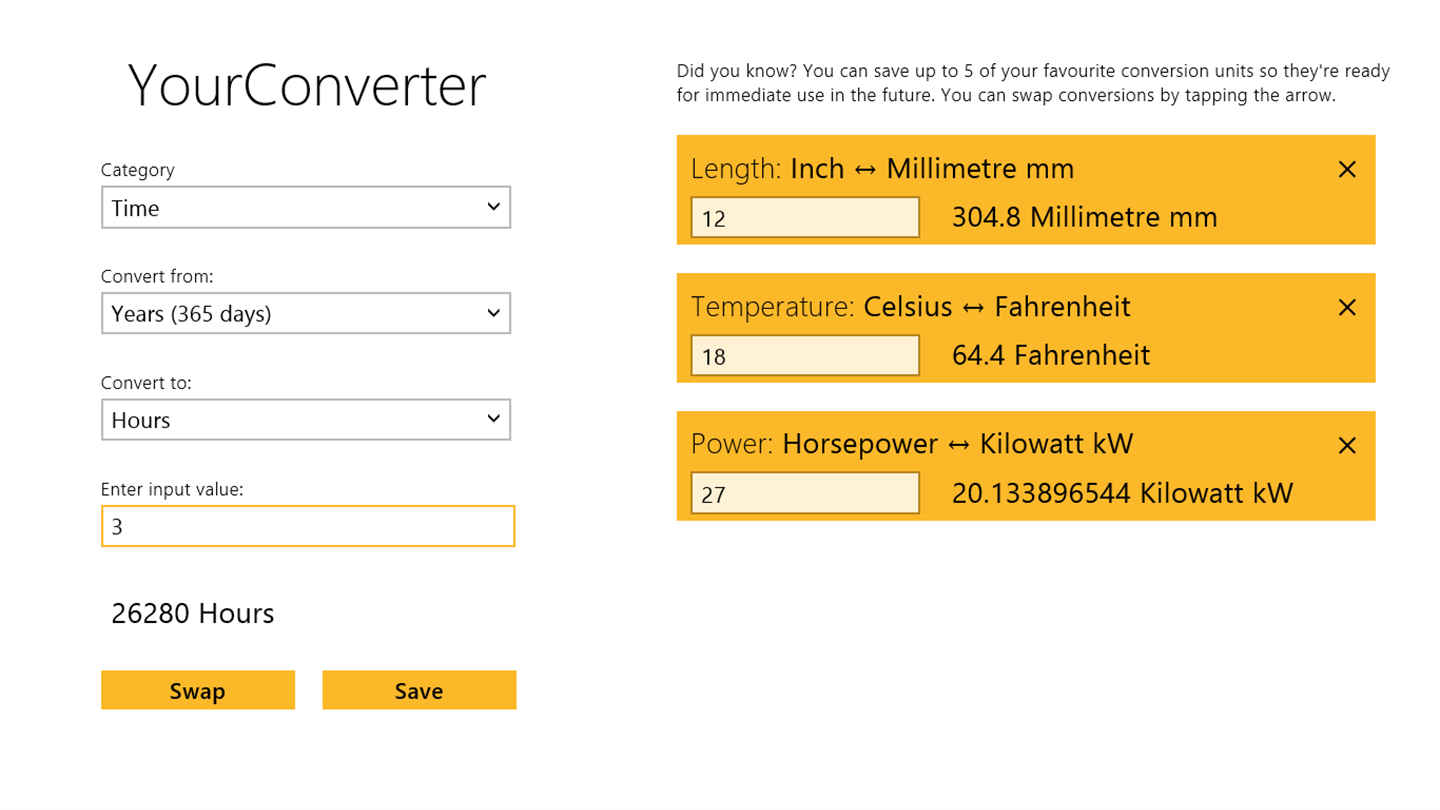
Task: Remove the saved Temperature conversion card
Action: [x=1346, y=308]
